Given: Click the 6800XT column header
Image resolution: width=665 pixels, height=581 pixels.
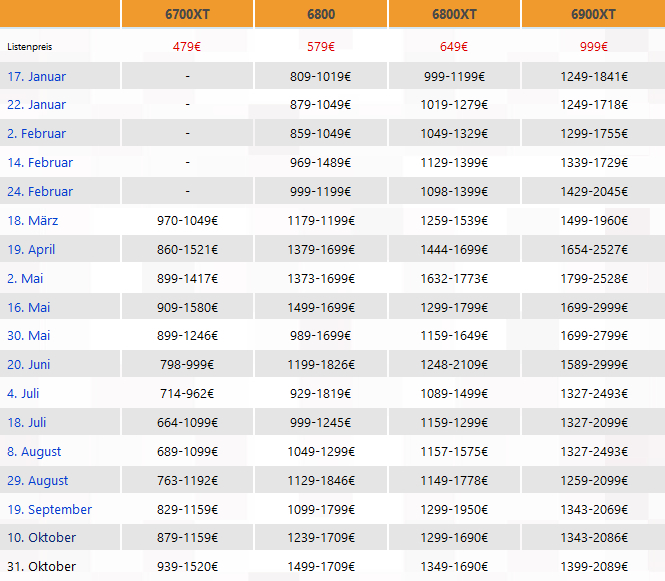Looking at the screenshot, I should click(454, 14).
